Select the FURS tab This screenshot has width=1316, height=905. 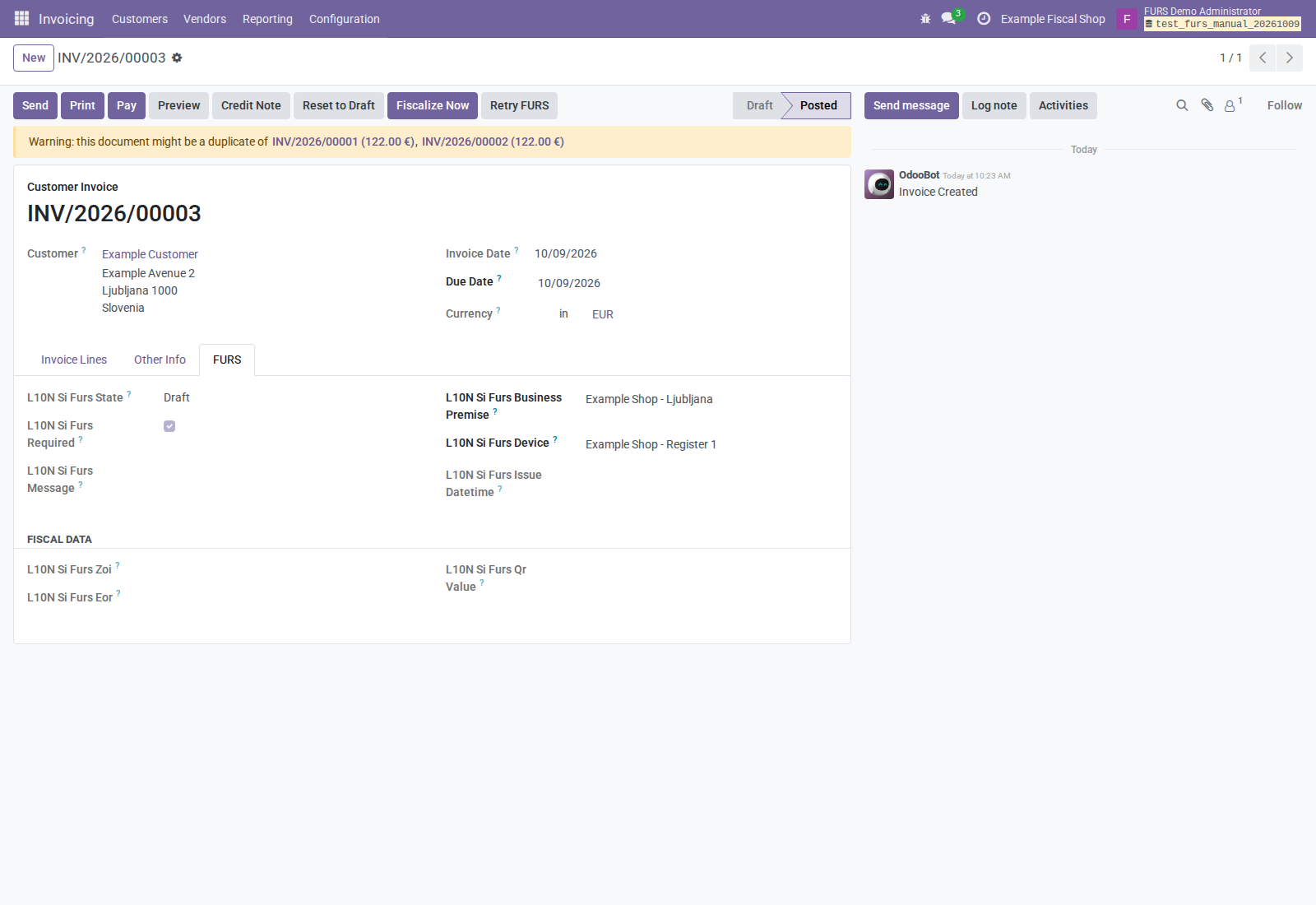[227, 360]
